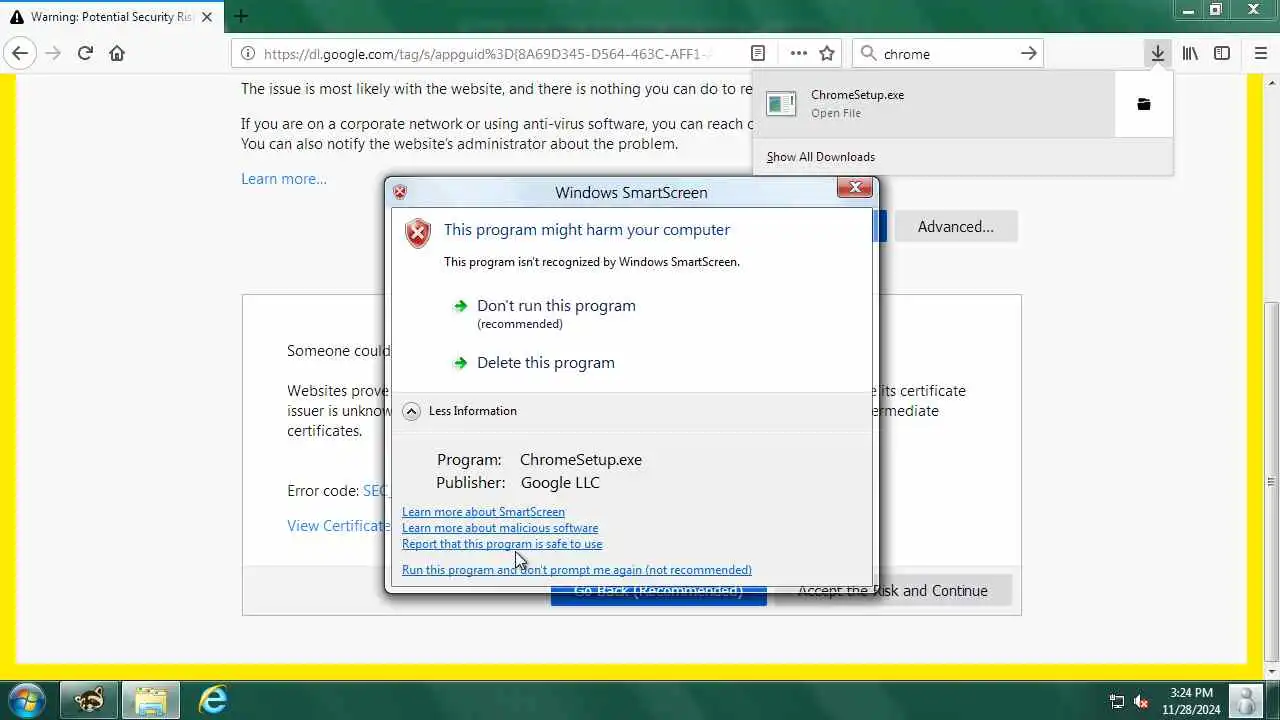The width and height of the screenshot is (1280, 720).
Task: Click ChromeSetup.exe program name in dialog
Action: (581, 460)
